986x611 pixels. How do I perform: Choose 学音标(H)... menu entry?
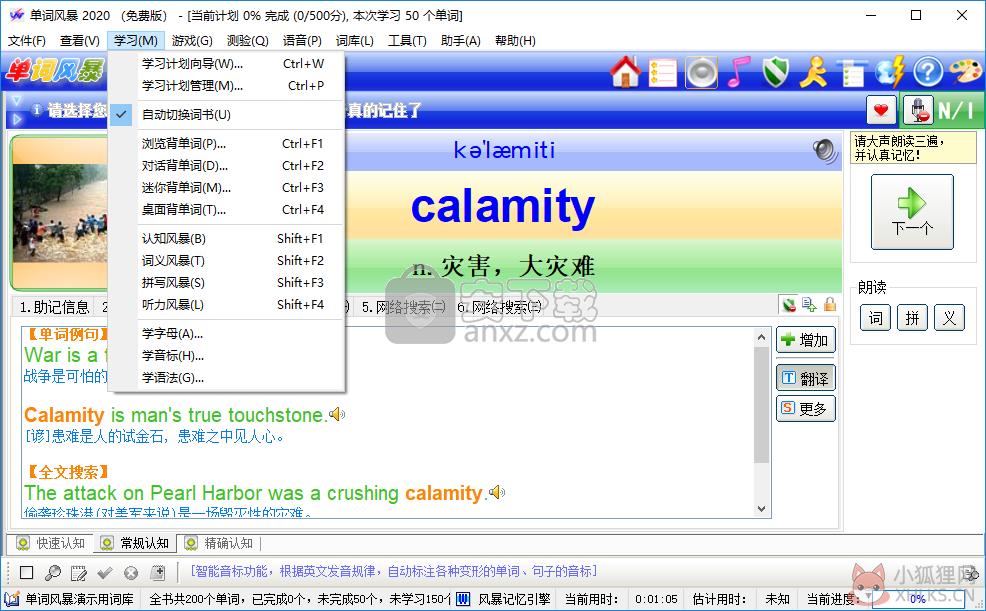pyautogui.click(x=226, y=355)
